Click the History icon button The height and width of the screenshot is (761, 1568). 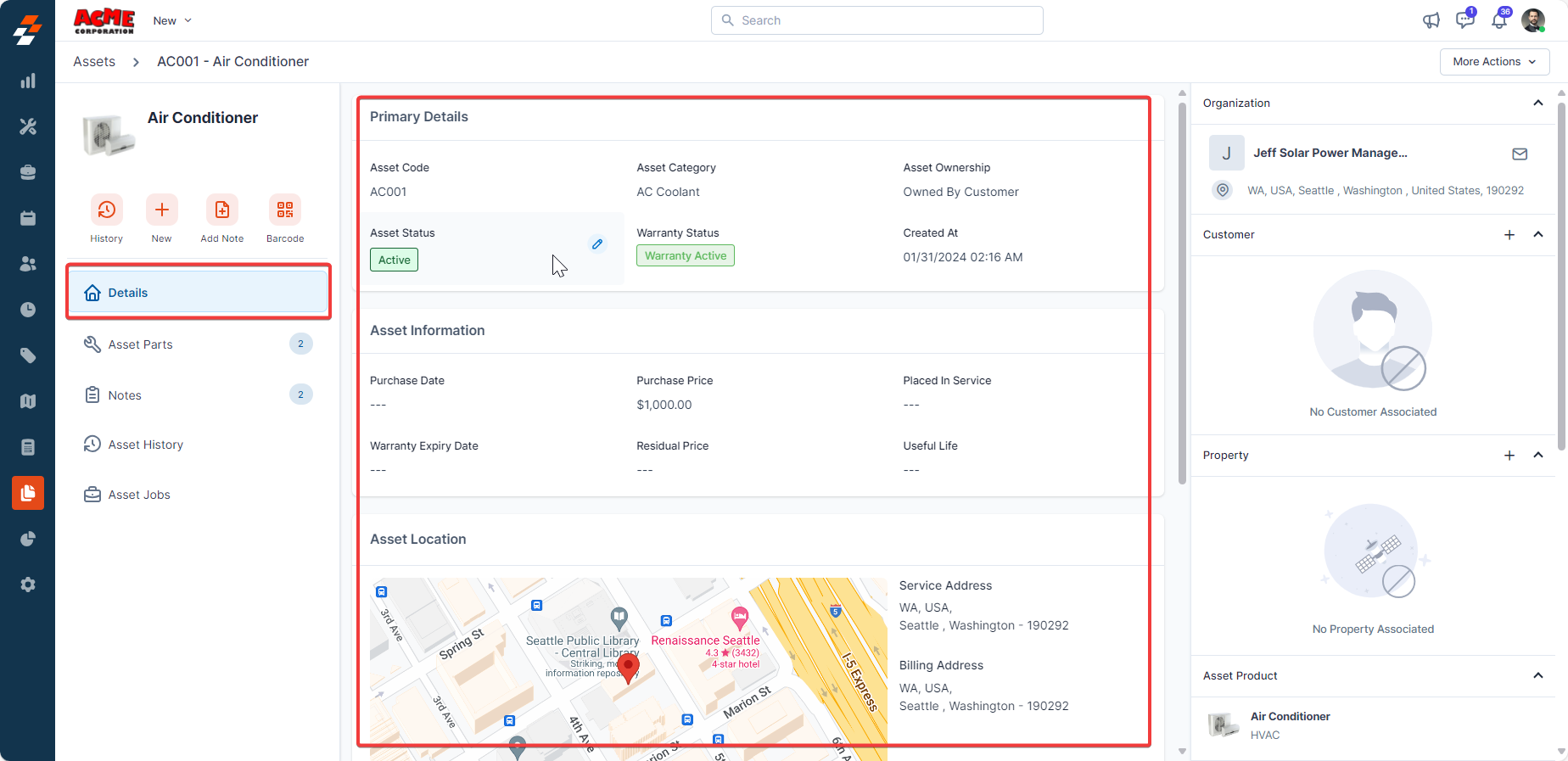(x=106, y=210)
